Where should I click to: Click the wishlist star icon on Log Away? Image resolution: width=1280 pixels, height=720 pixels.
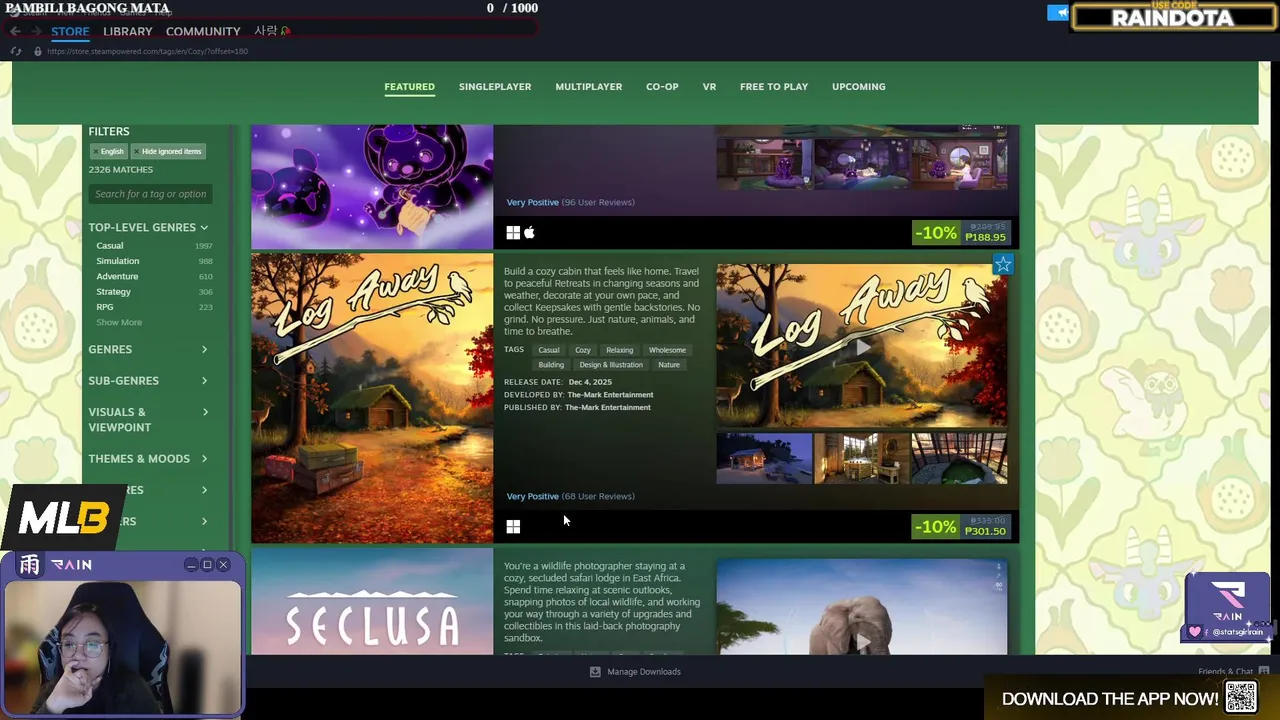coord(1003,264)
